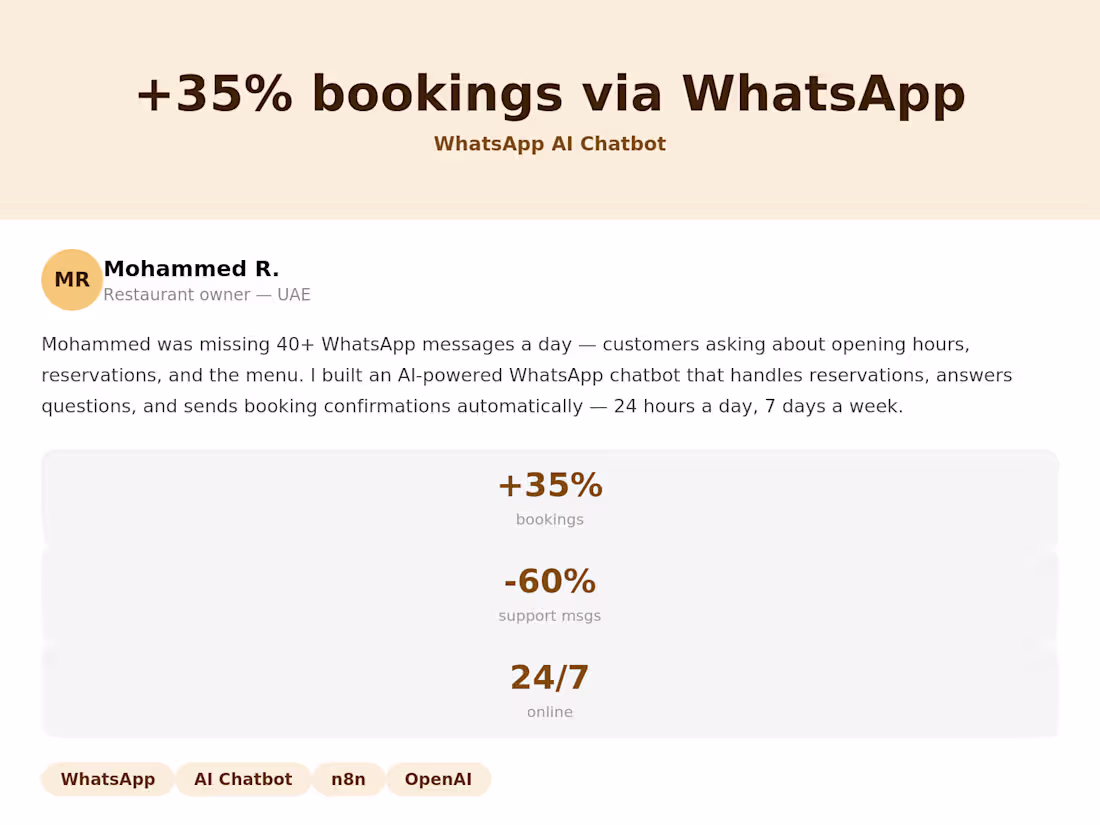Click the word "WhatsApp" in the headline
1100x825 pixels.
pos(823,94)
